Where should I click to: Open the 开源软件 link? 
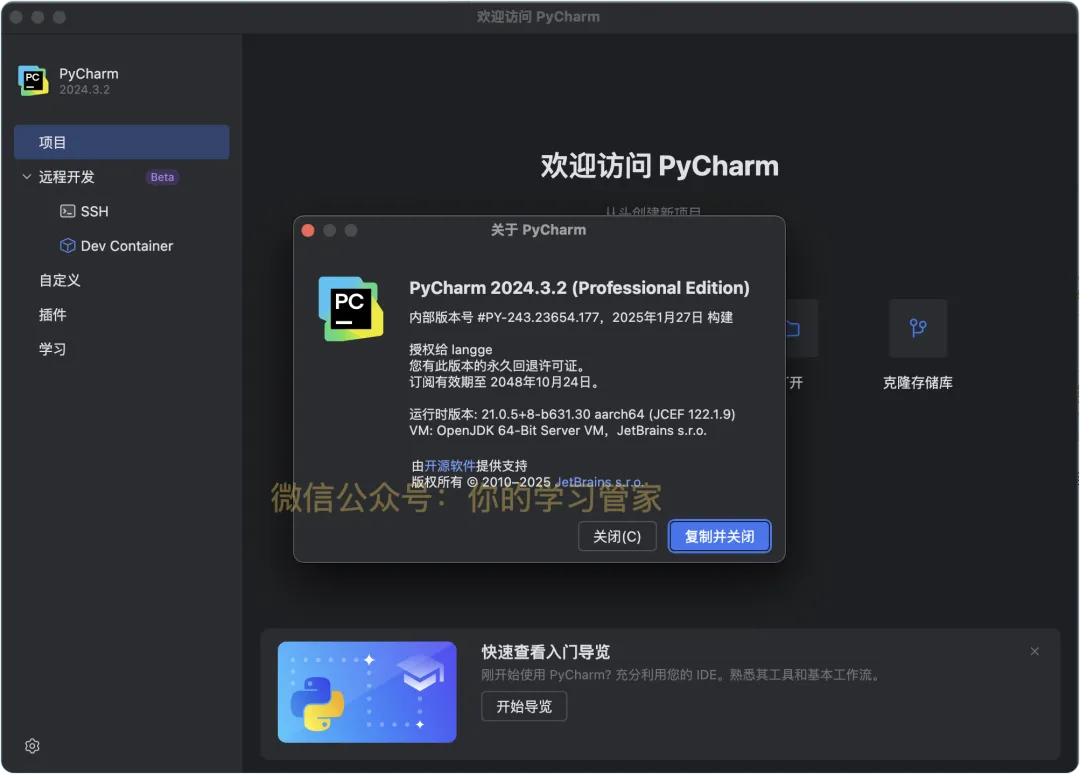450,466
